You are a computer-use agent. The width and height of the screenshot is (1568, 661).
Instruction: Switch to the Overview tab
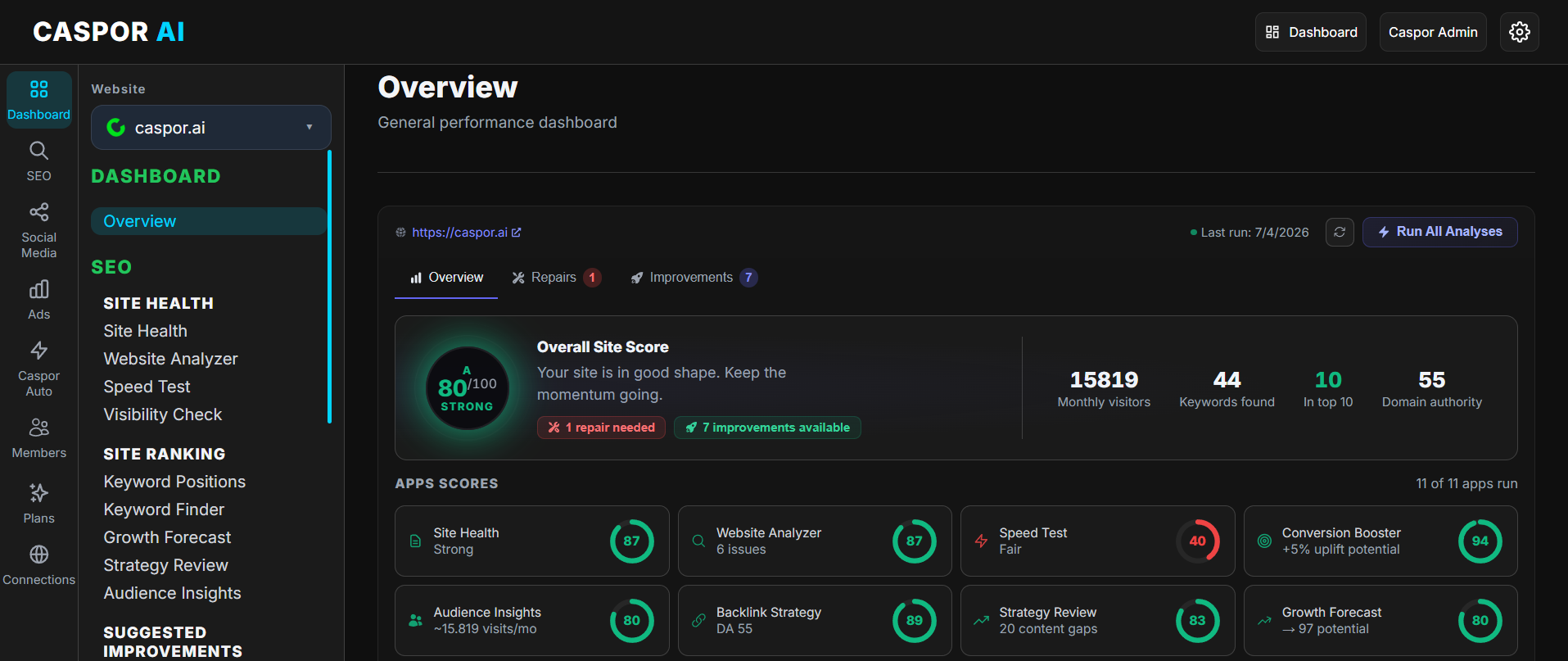(446, 278)
